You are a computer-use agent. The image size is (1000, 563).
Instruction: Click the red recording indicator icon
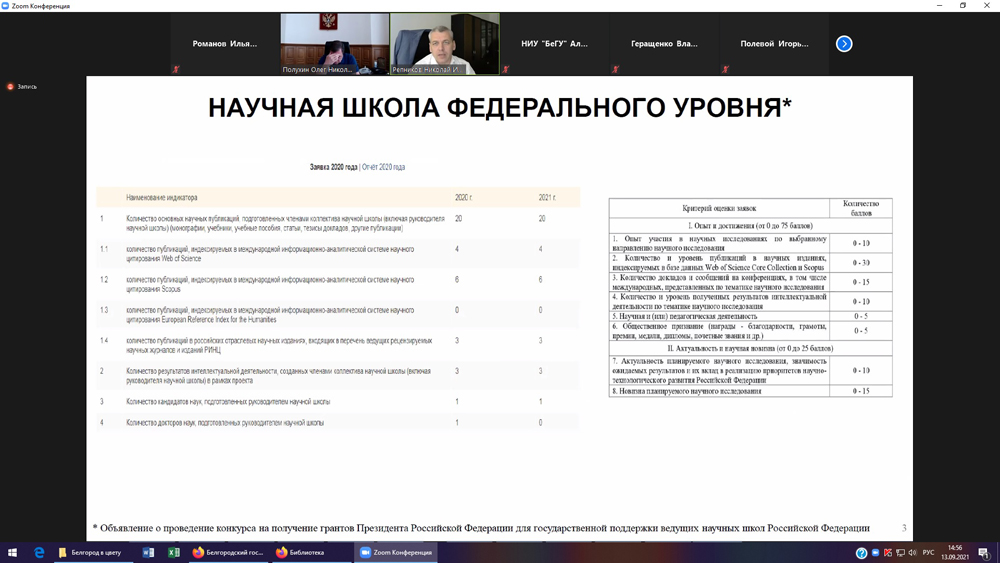(11, 87)
